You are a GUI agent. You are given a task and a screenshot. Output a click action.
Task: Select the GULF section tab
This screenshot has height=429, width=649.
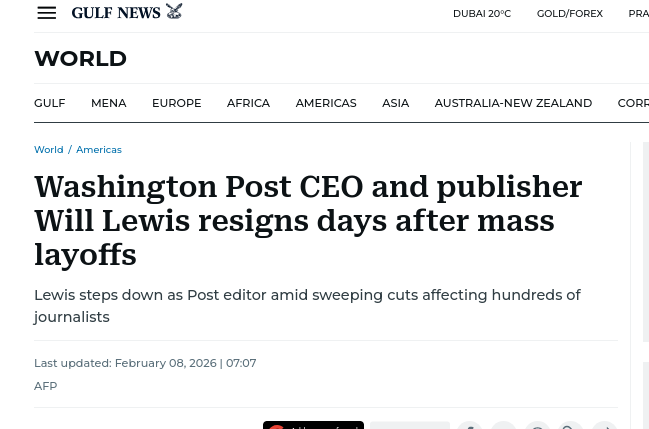tap(49, 103)
